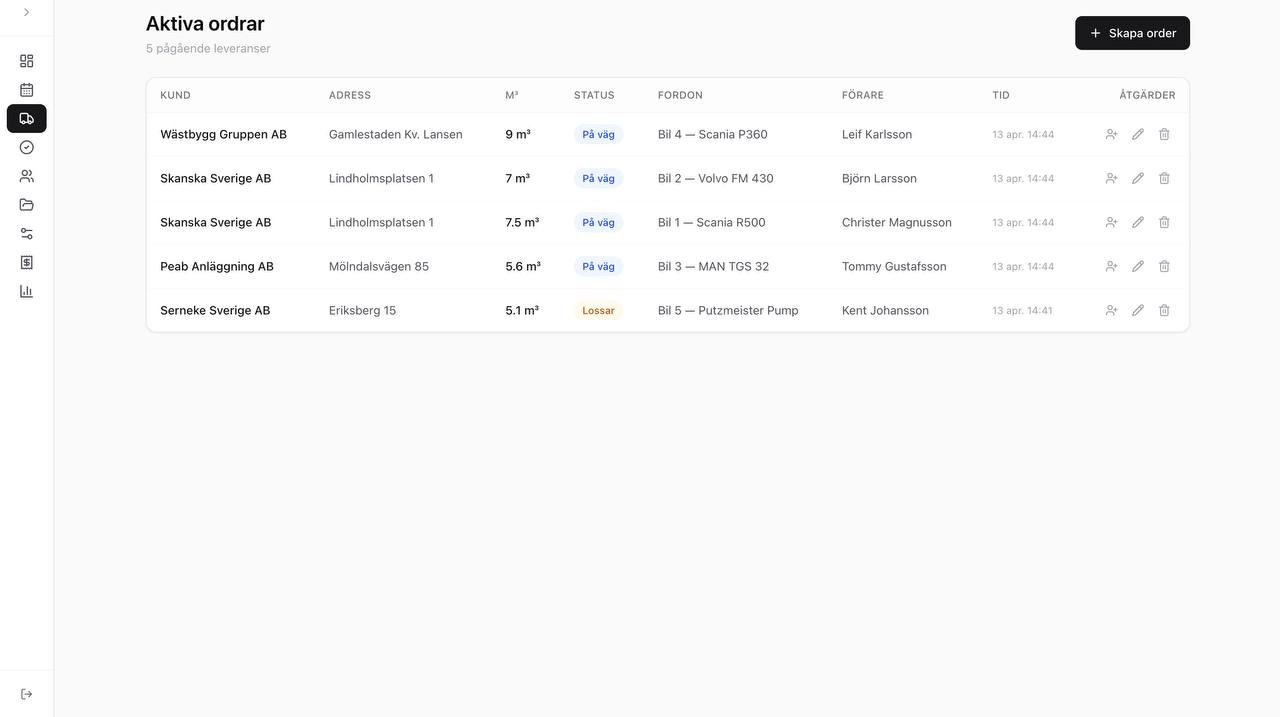
Task: Click the Lossar status badge
Action: (598, 310)
